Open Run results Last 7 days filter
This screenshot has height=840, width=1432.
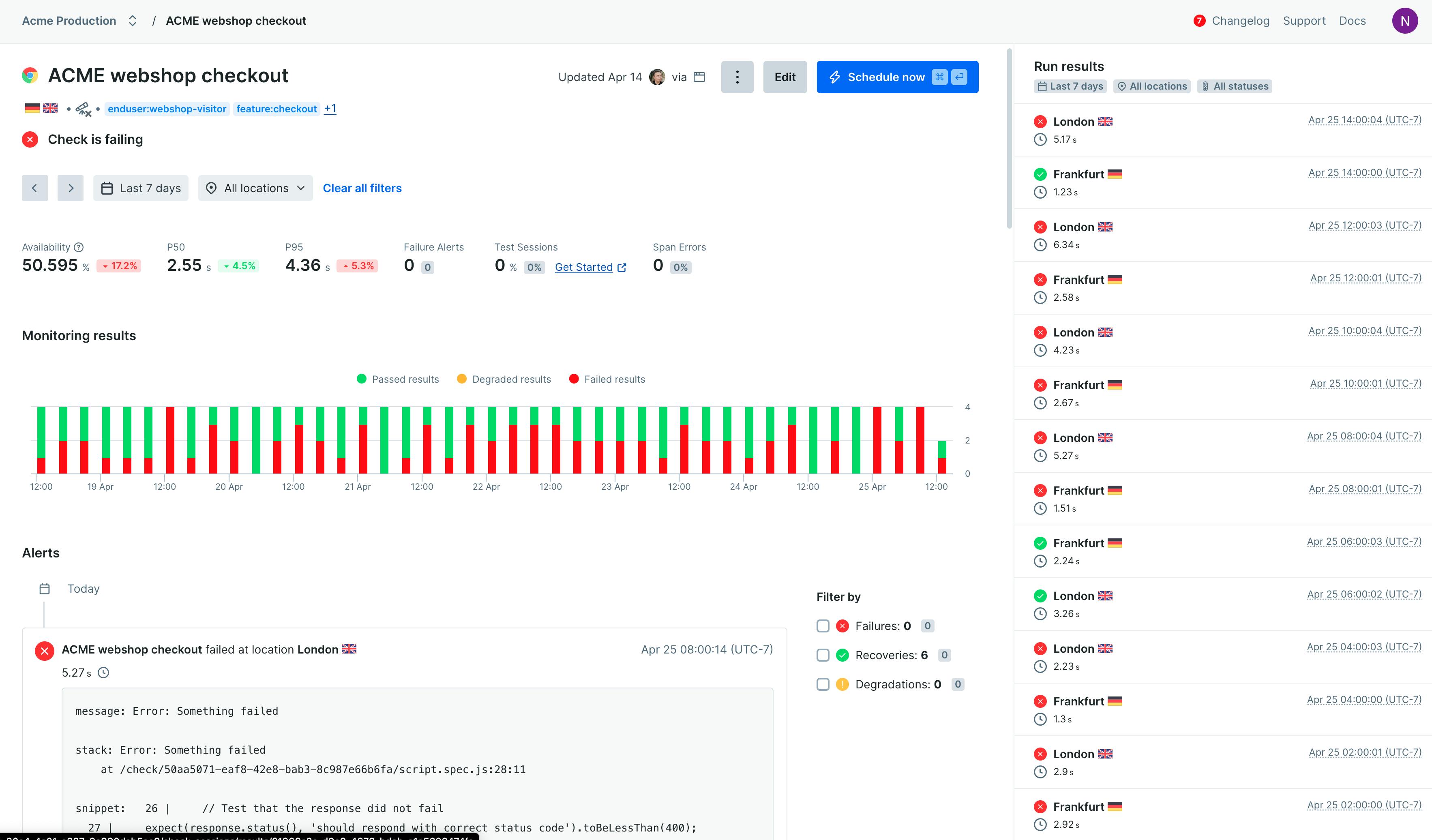coord(1070,86)
